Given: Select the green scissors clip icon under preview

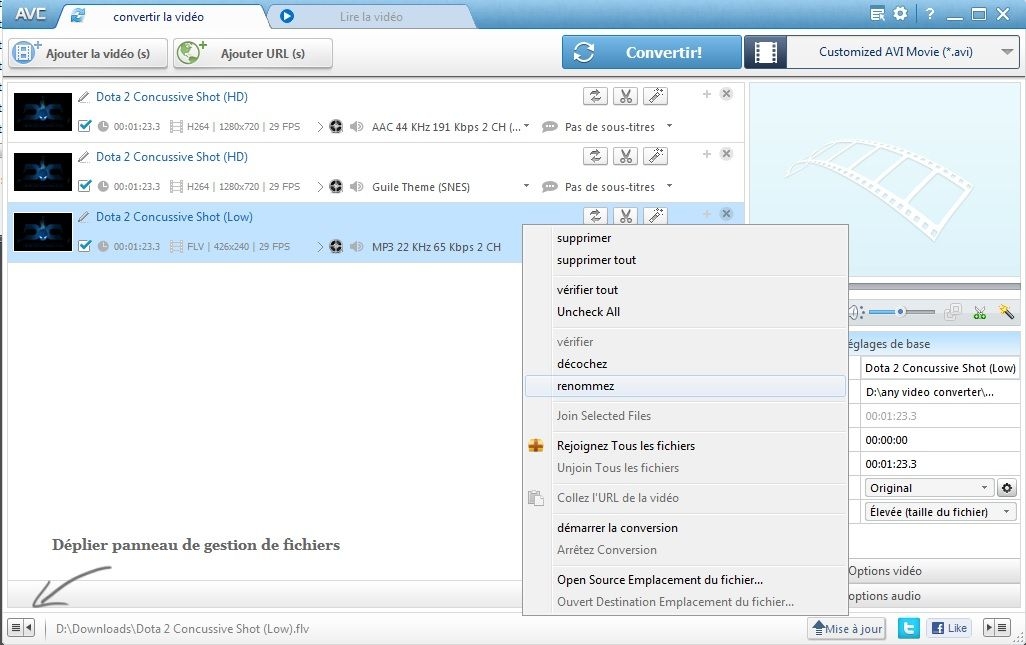Looking at the screenshot, I should pos(980,311).
